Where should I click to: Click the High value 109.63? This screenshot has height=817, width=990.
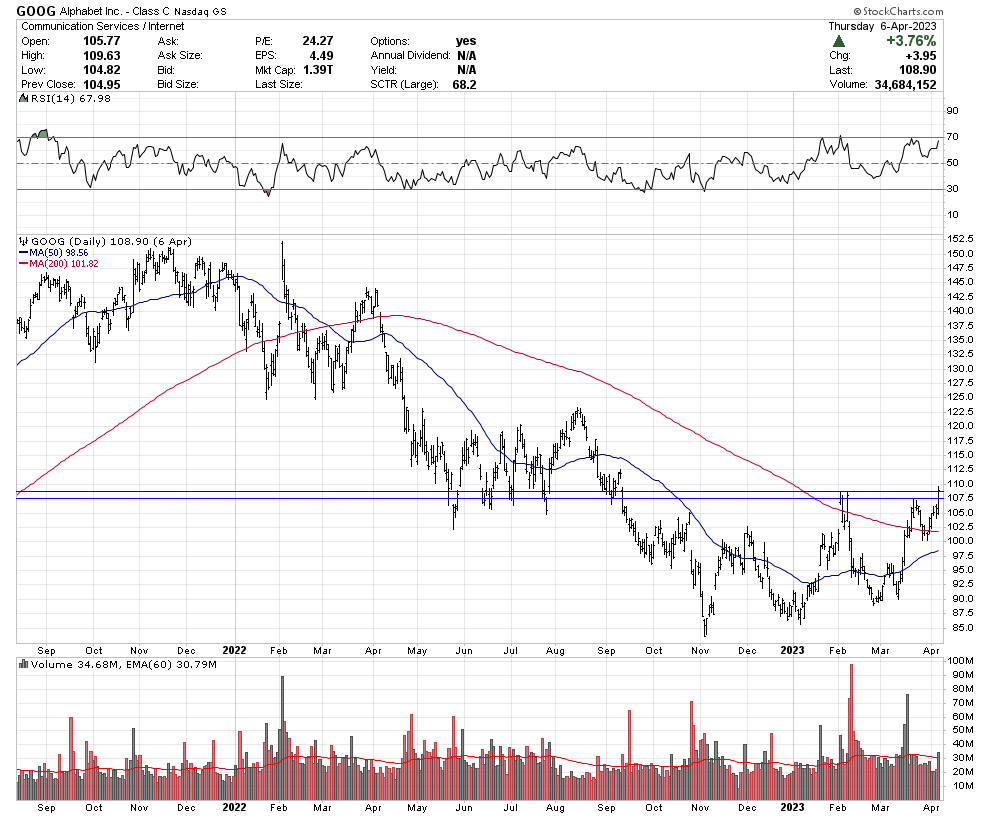102,56
